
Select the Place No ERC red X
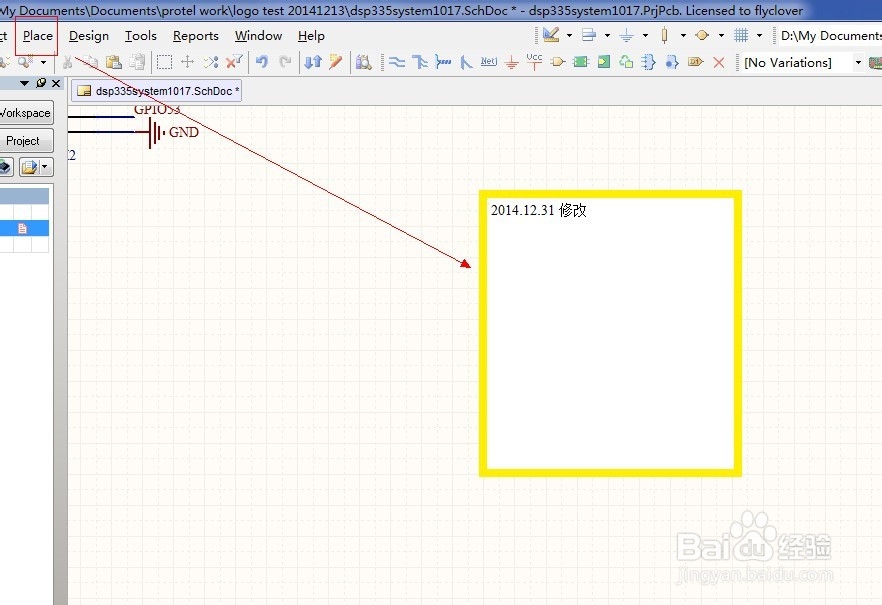(x=718, y=62)
